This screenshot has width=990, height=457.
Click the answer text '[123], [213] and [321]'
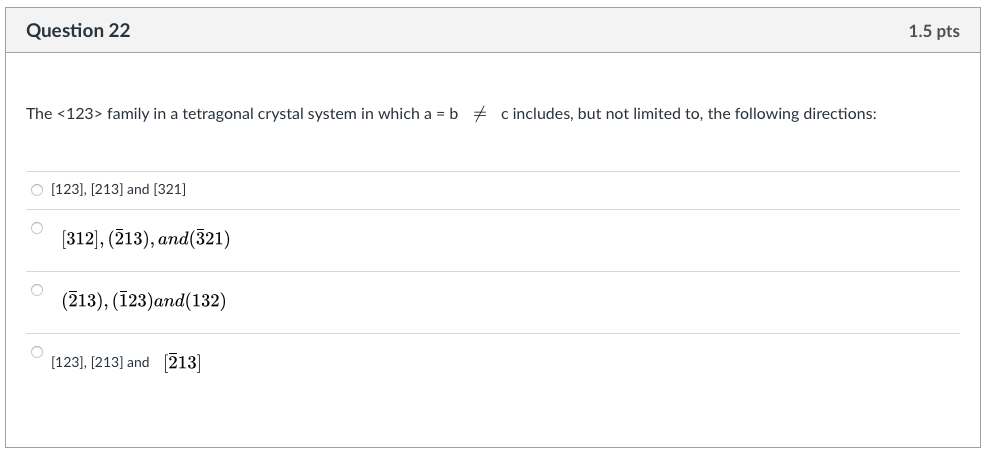coord(119,189)
